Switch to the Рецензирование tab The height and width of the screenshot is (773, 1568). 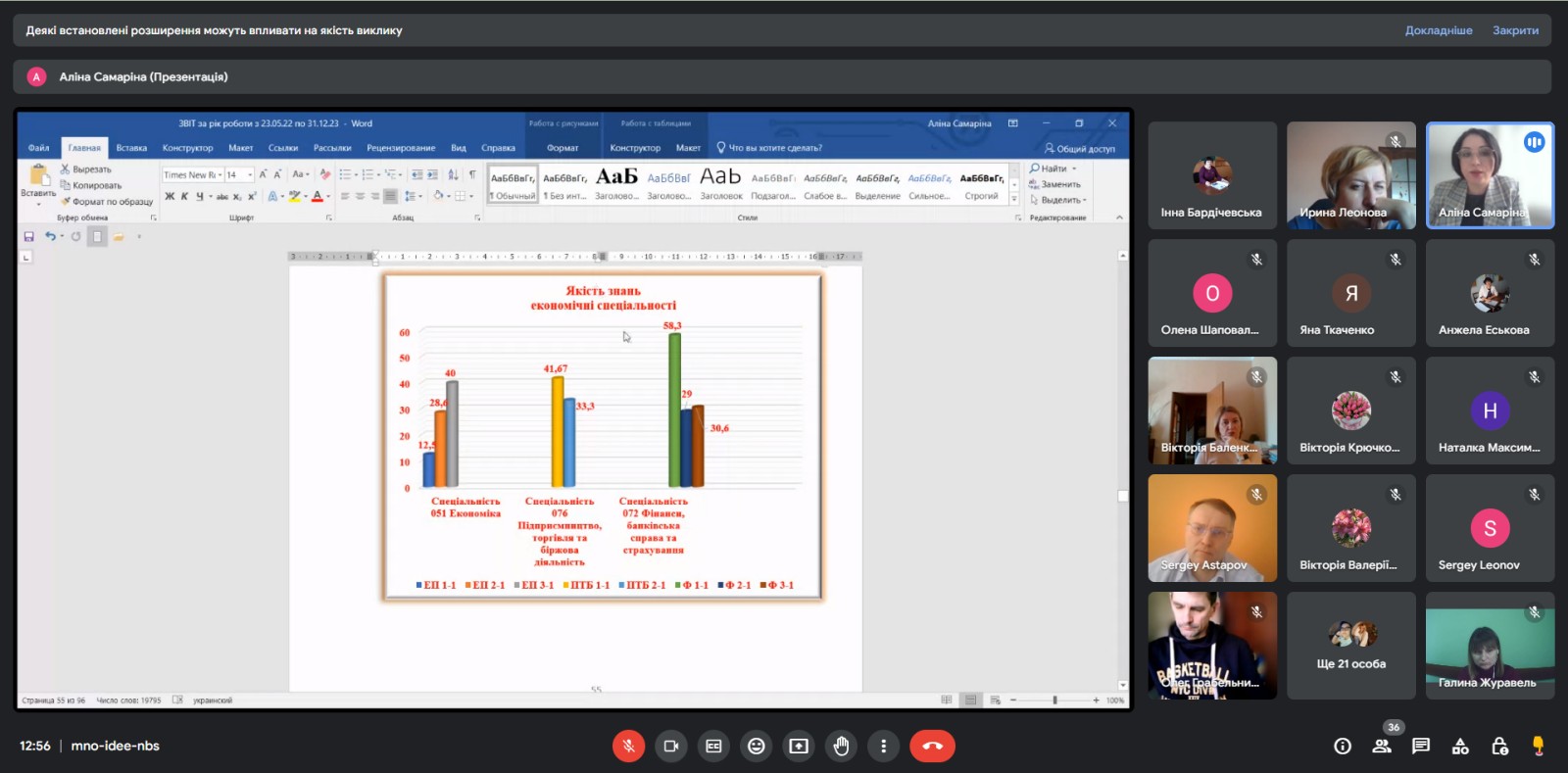click(x=401, y=148)
